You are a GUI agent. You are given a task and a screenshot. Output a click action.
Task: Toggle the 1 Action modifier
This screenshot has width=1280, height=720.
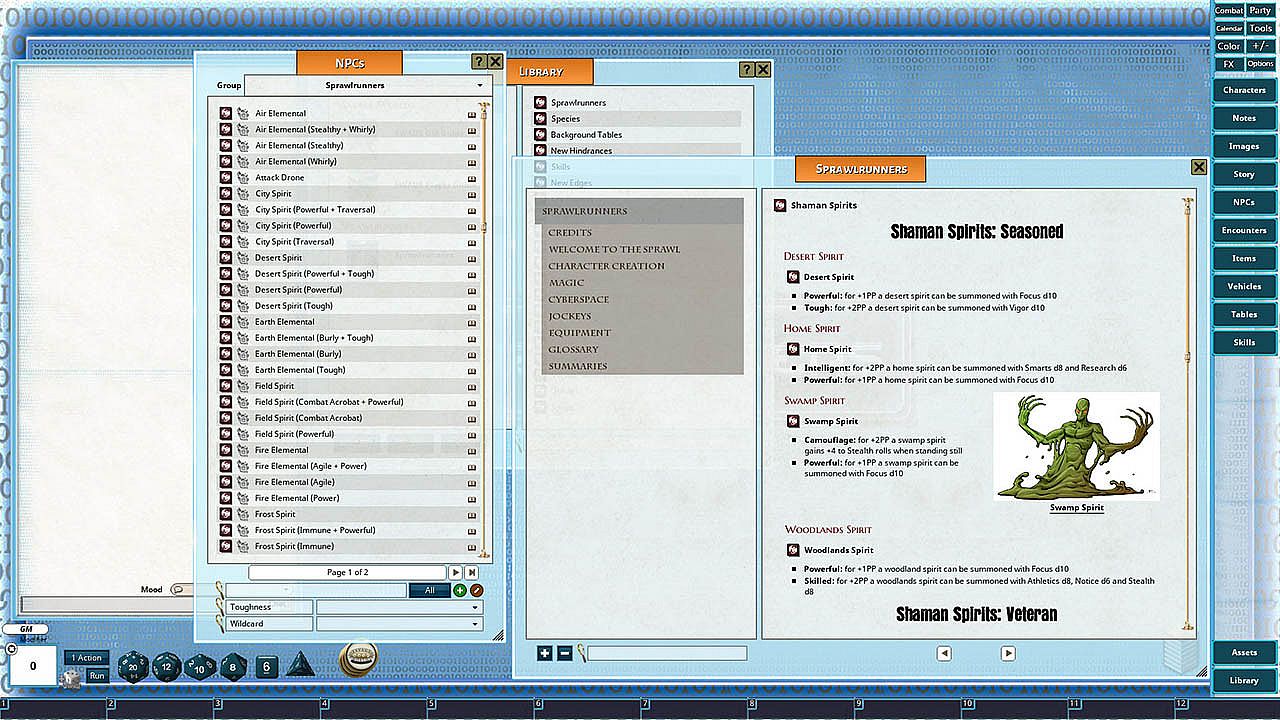pyautogui.click(x=86, y=658)
